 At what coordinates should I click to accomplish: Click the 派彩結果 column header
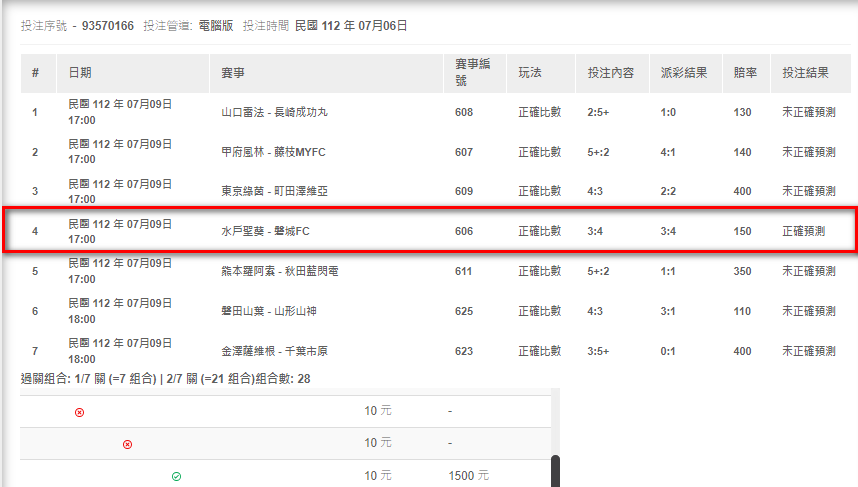pos(684,73)
